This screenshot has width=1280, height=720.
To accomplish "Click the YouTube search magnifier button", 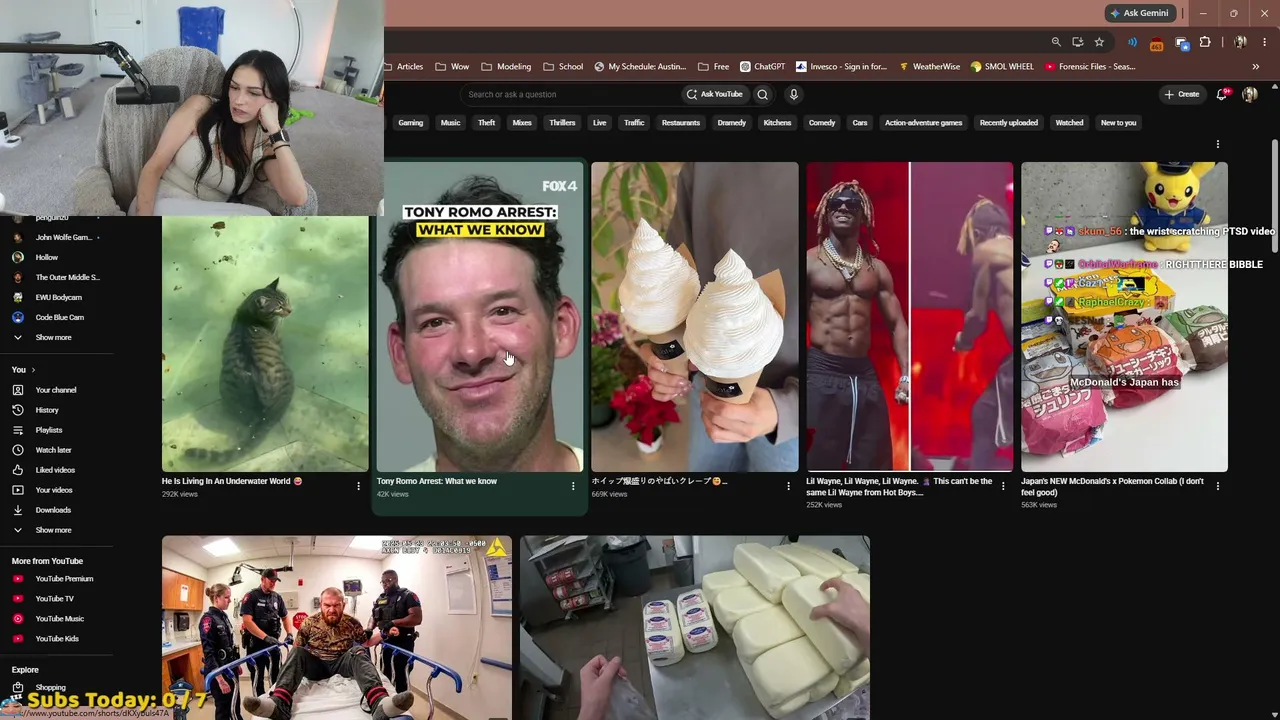I will (x=763, y=94).
